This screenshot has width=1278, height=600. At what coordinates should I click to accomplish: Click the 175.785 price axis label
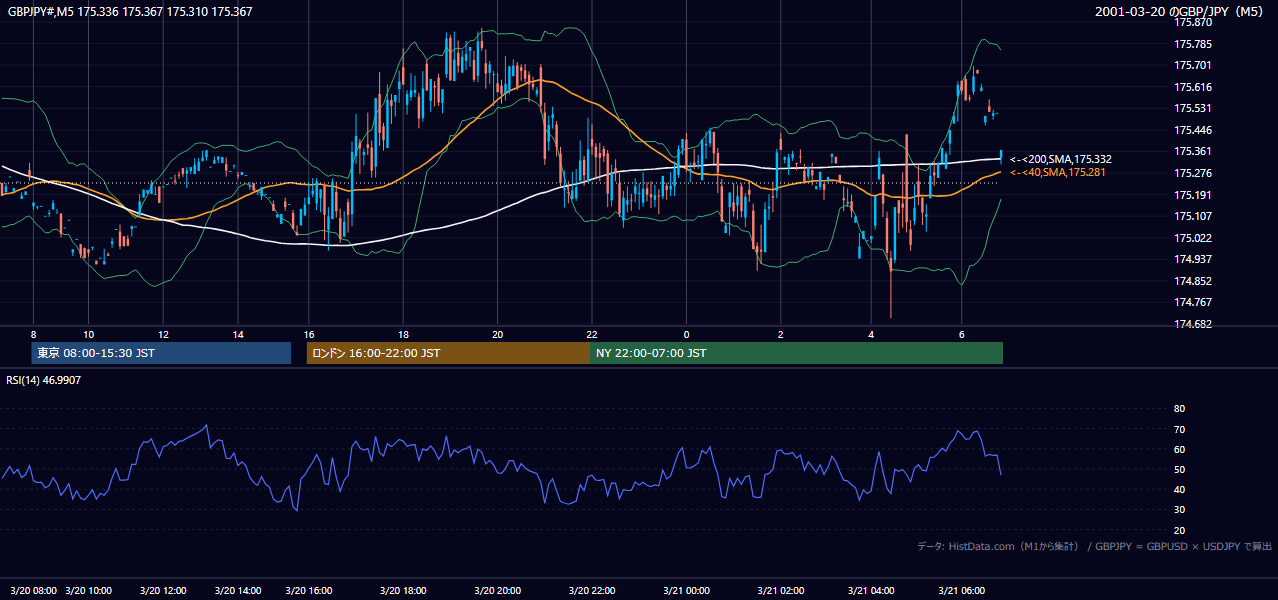click(1193, 44)
